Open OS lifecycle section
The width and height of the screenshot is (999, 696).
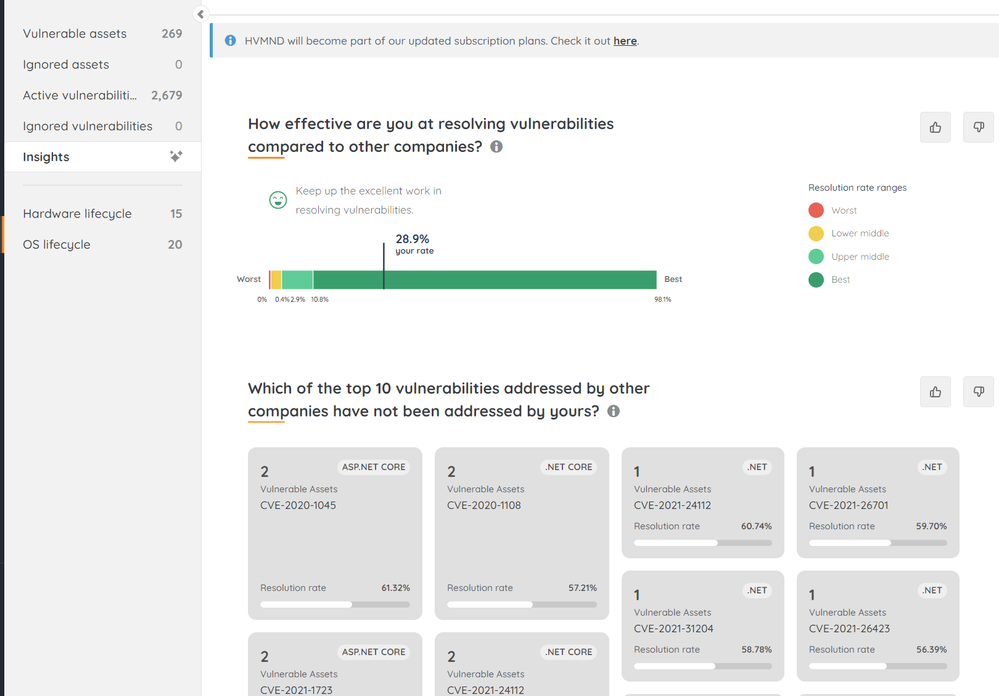pyautogui.click(x=57, y=245)
